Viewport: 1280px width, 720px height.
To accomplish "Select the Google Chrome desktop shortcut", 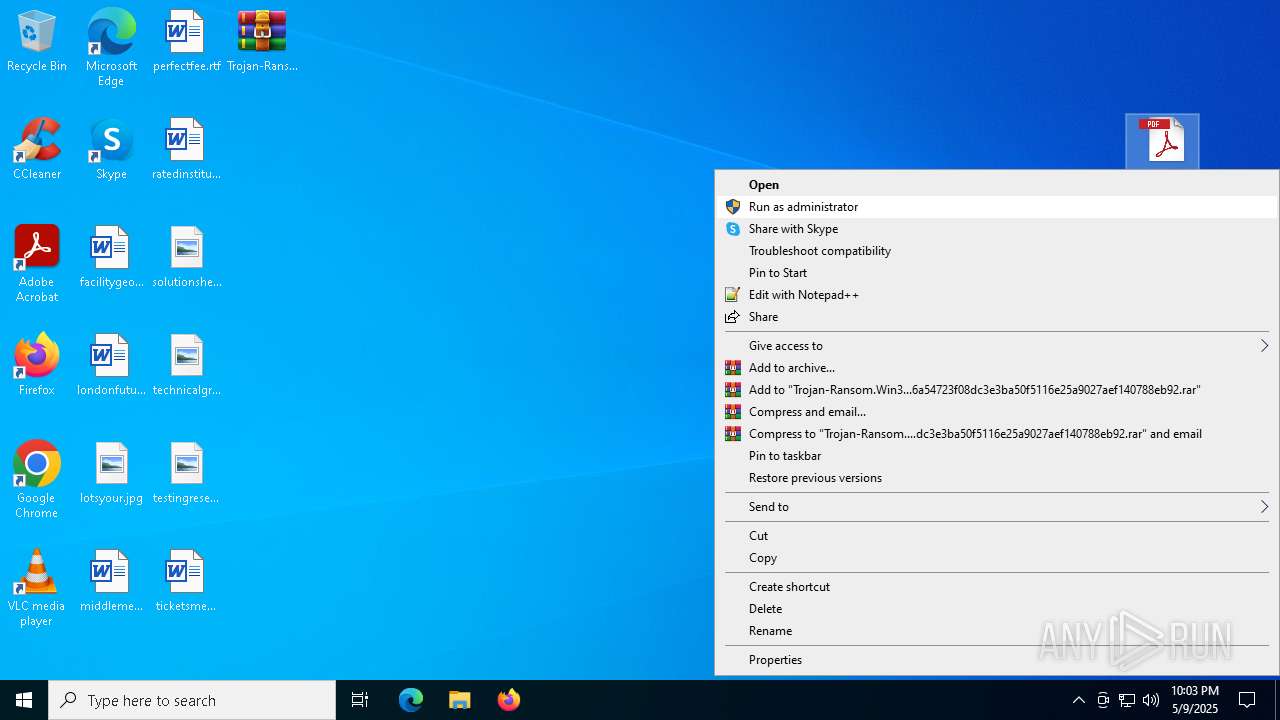I will coord(37,480).
